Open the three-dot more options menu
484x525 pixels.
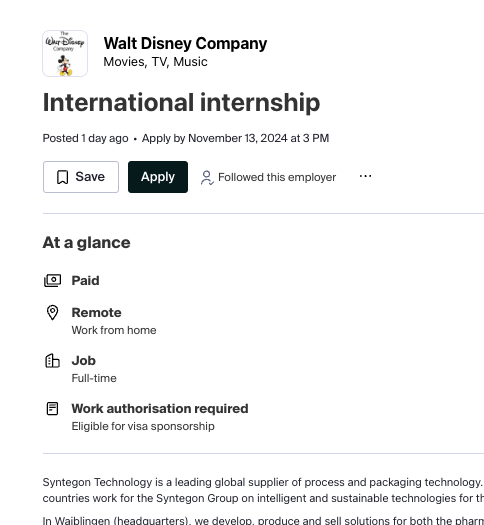click(366, 176)
